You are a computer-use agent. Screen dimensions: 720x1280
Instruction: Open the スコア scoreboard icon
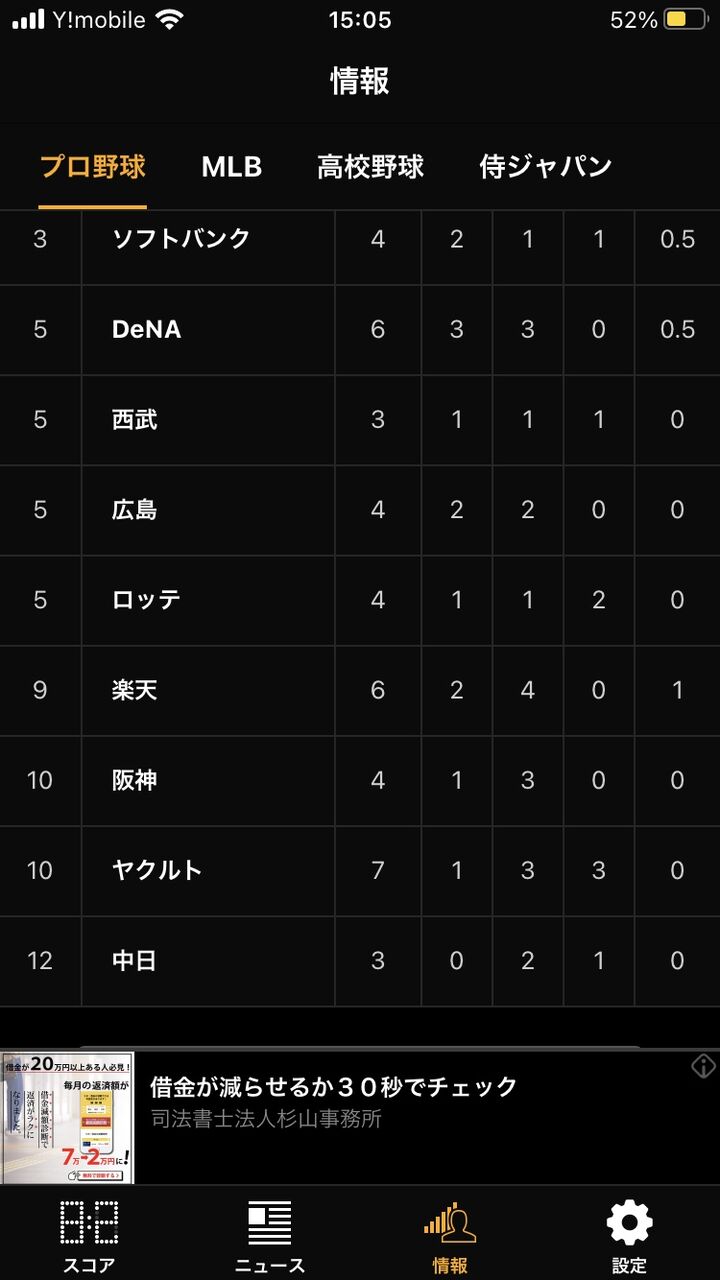(x=90, y=1222)
